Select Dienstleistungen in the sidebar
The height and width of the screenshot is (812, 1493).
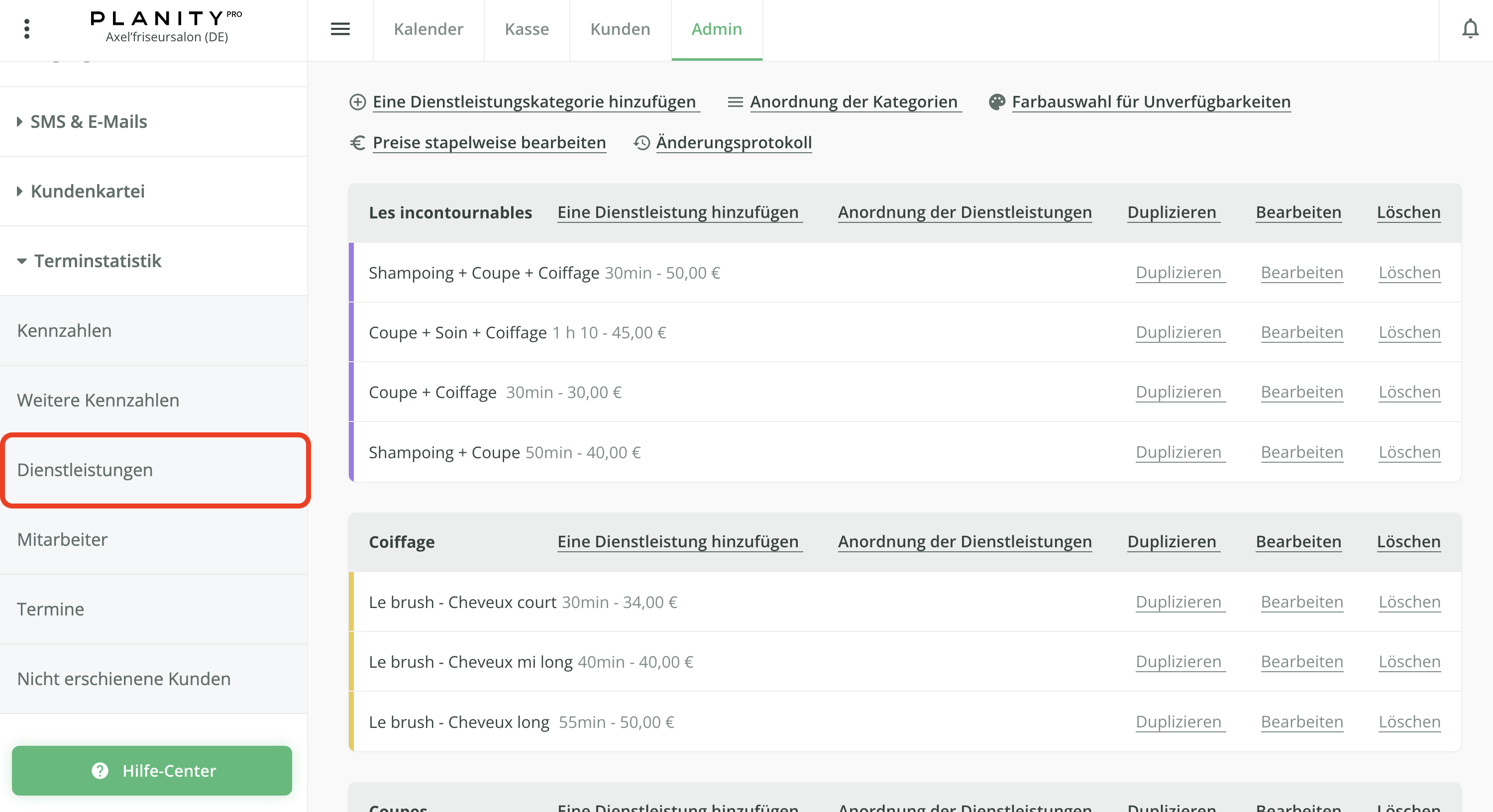pyautogui.click(x=86, y=470)
